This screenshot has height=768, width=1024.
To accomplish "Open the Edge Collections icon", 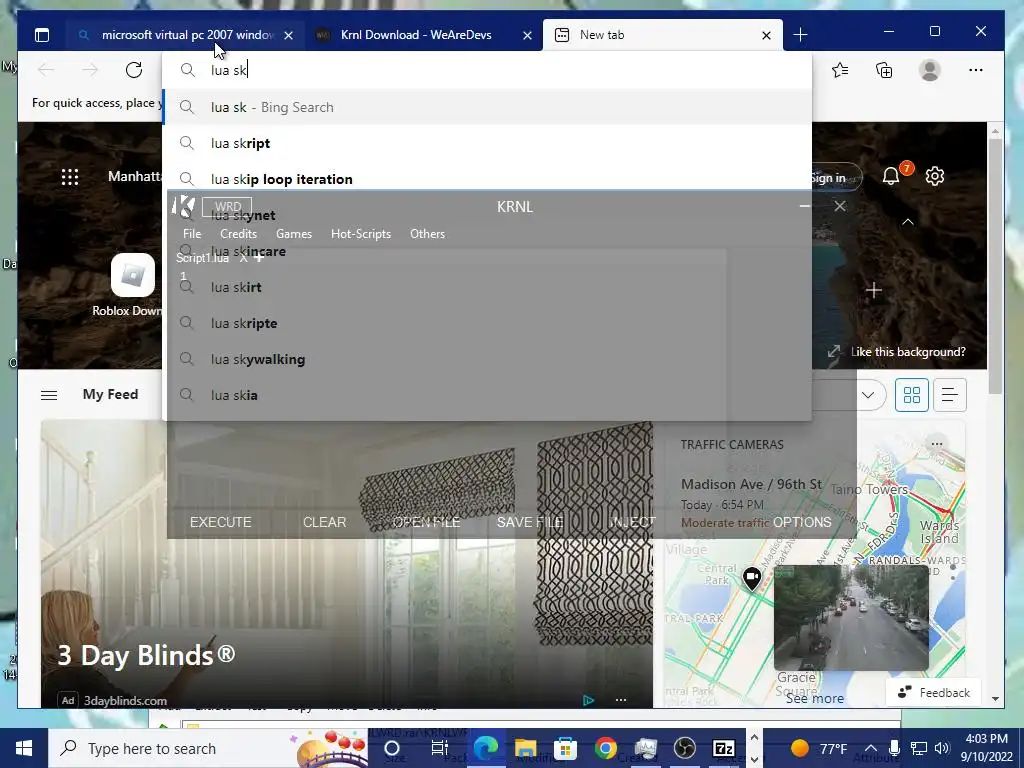I will coord(884,70).
